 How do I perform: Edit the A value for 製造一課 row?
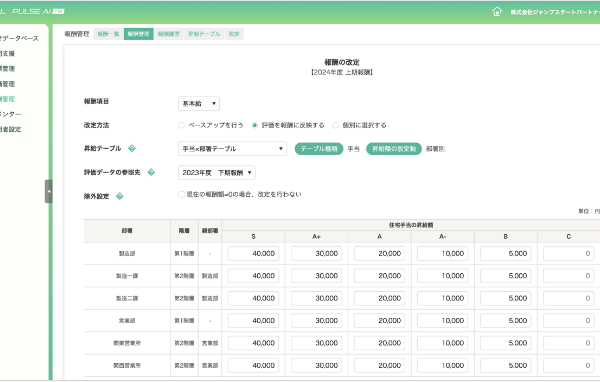tap(380, 276)
